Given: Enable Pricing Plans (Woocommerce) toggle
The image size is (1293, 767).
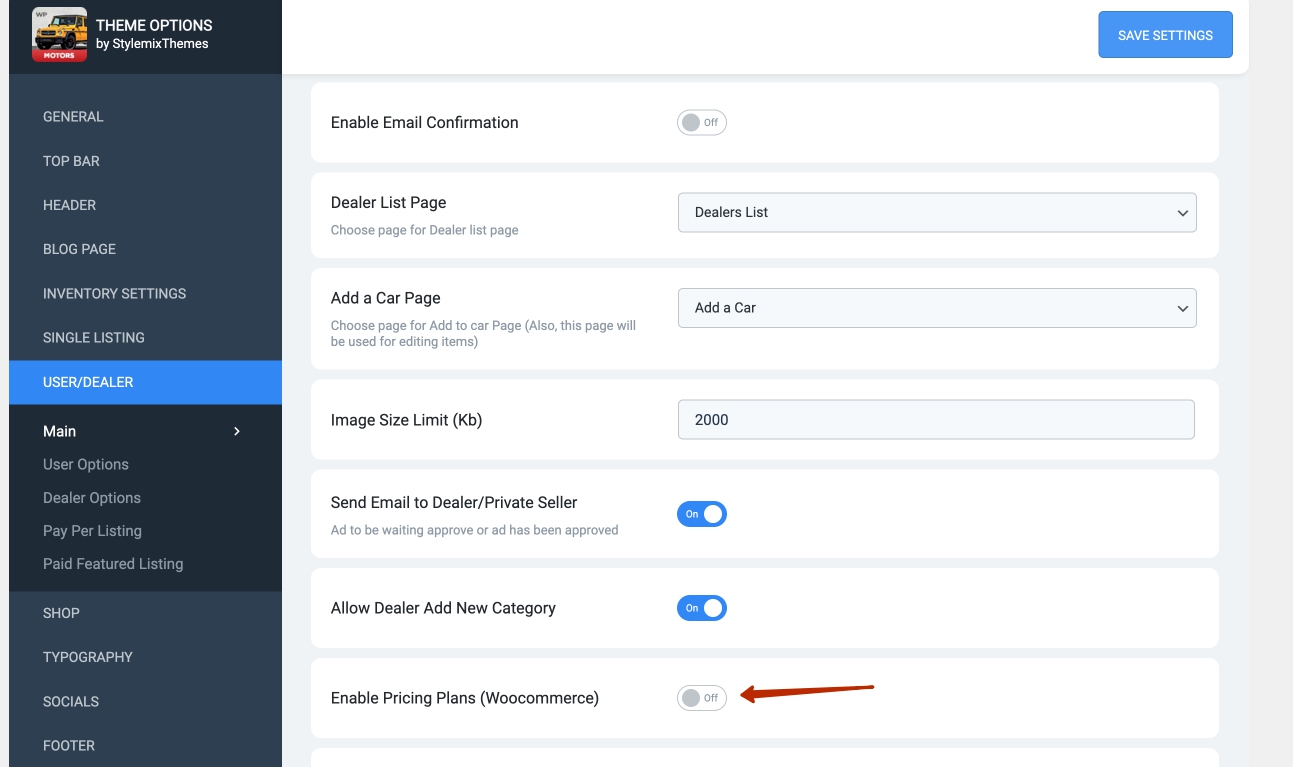Looking at the screenshot, I should pos(701,698).
